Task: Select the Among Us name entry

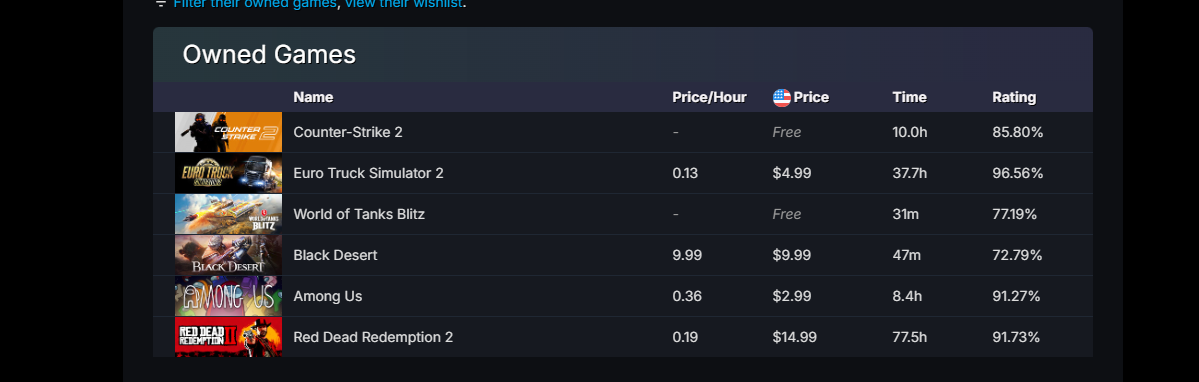Action: click(328, 296)
